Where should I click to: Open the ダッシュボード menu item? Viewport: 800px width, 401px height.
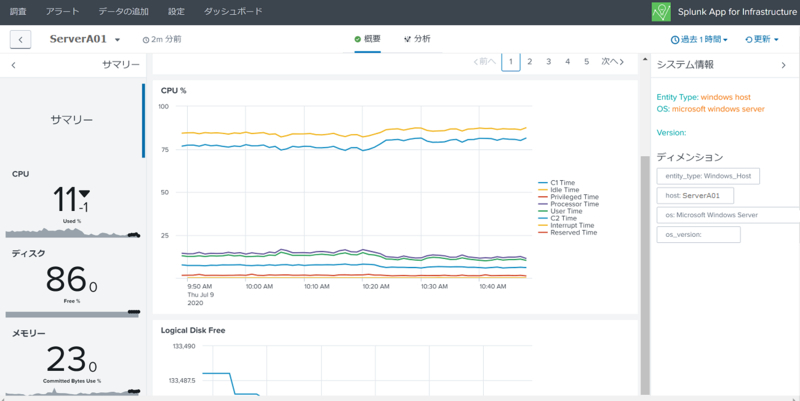(233, 11)
